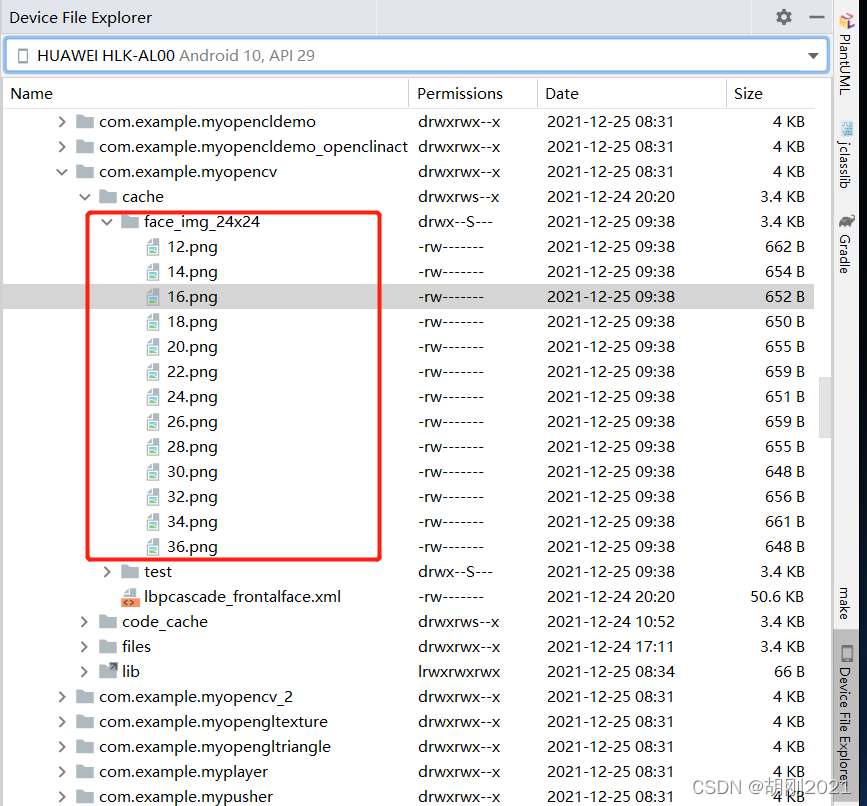Click the vertical scrollbar thumb of the file tree
The image size is (867, 806).
point(825,407)
